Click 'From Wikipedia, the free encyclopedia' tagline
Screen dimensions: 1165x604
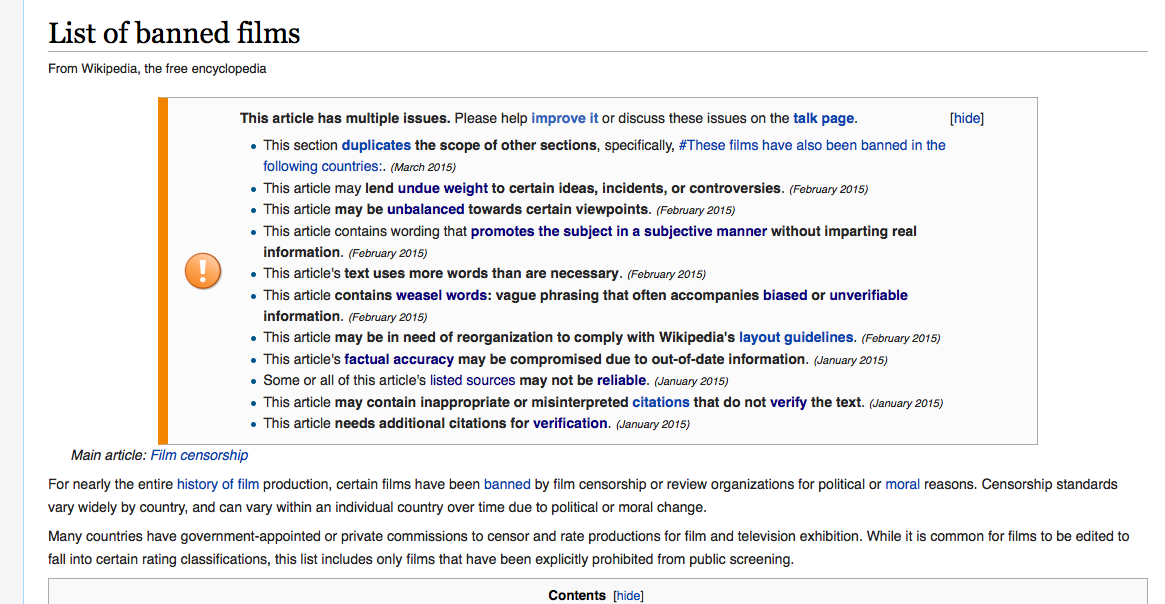[157, 68]
